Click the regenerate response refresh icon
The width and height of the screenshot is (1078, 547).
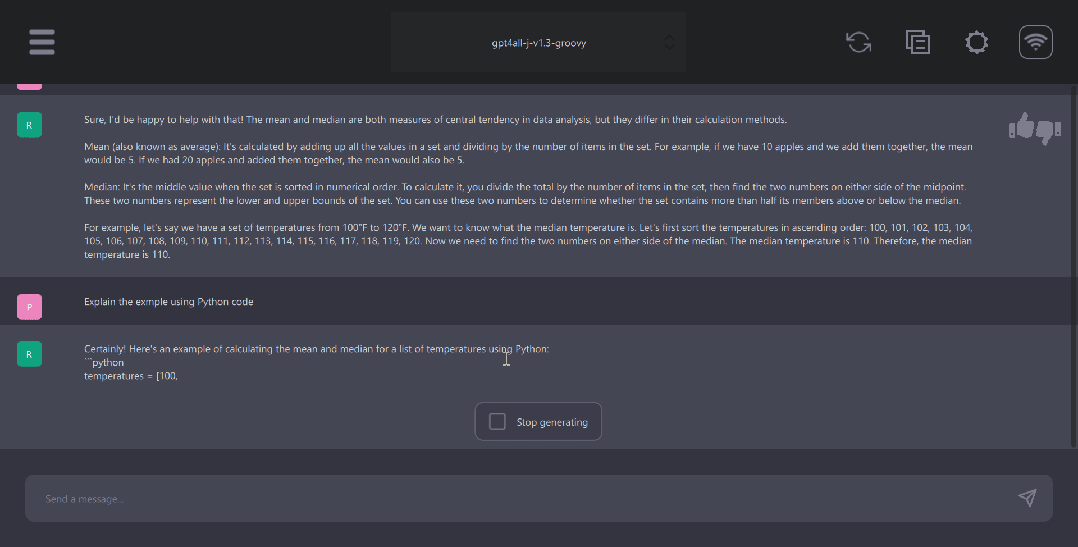[858, 41]
